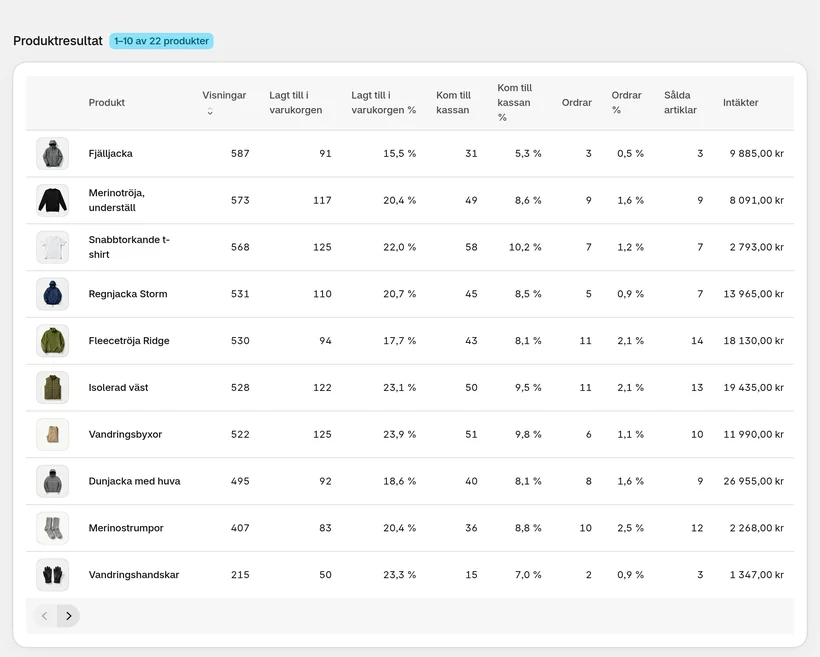Image resolution: width=820 pixels, height=657 pixels.
Task: Go to next page of products
Action: tap(69, 616)
